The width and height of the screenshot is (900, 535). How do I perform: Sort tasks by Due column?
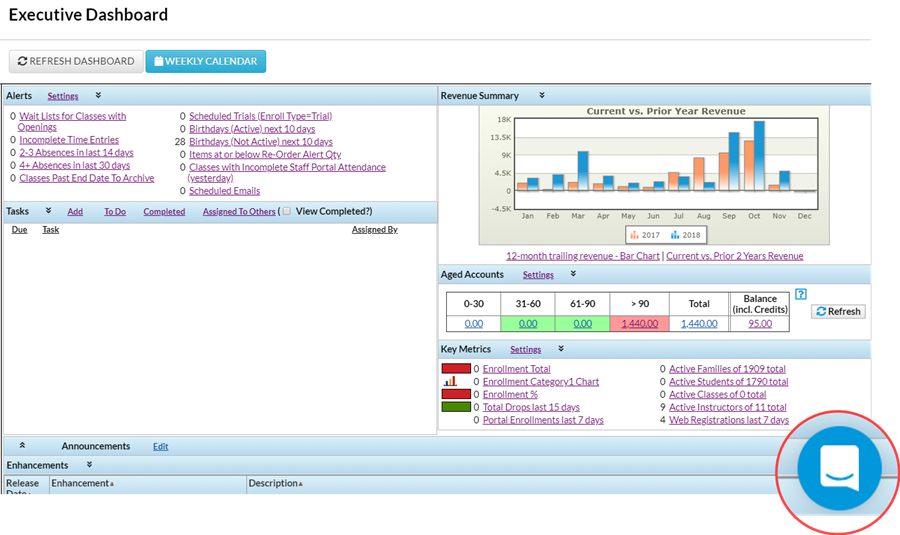click(20, 230)
